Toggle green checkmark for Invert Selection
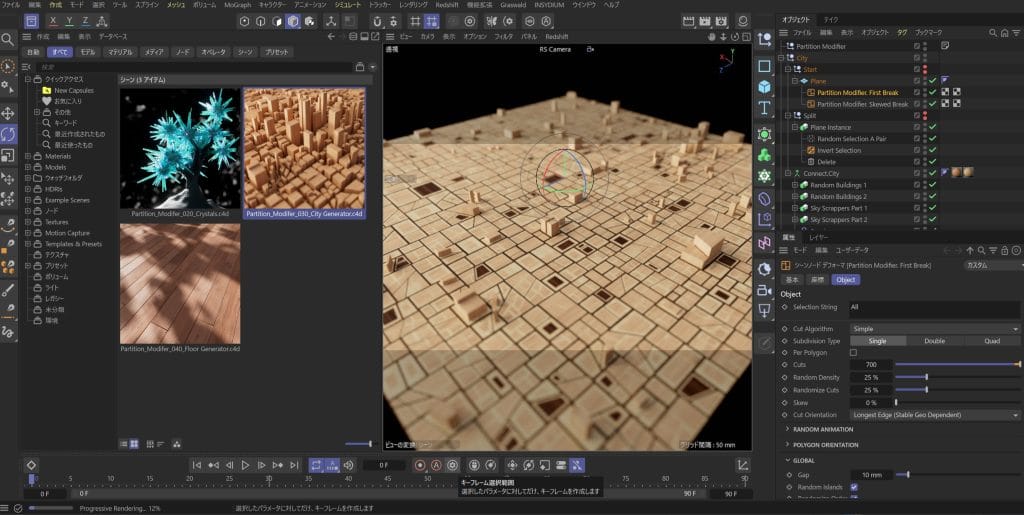Image resolution: width=1024 pixels, height=515 pixels. (932, 150)
